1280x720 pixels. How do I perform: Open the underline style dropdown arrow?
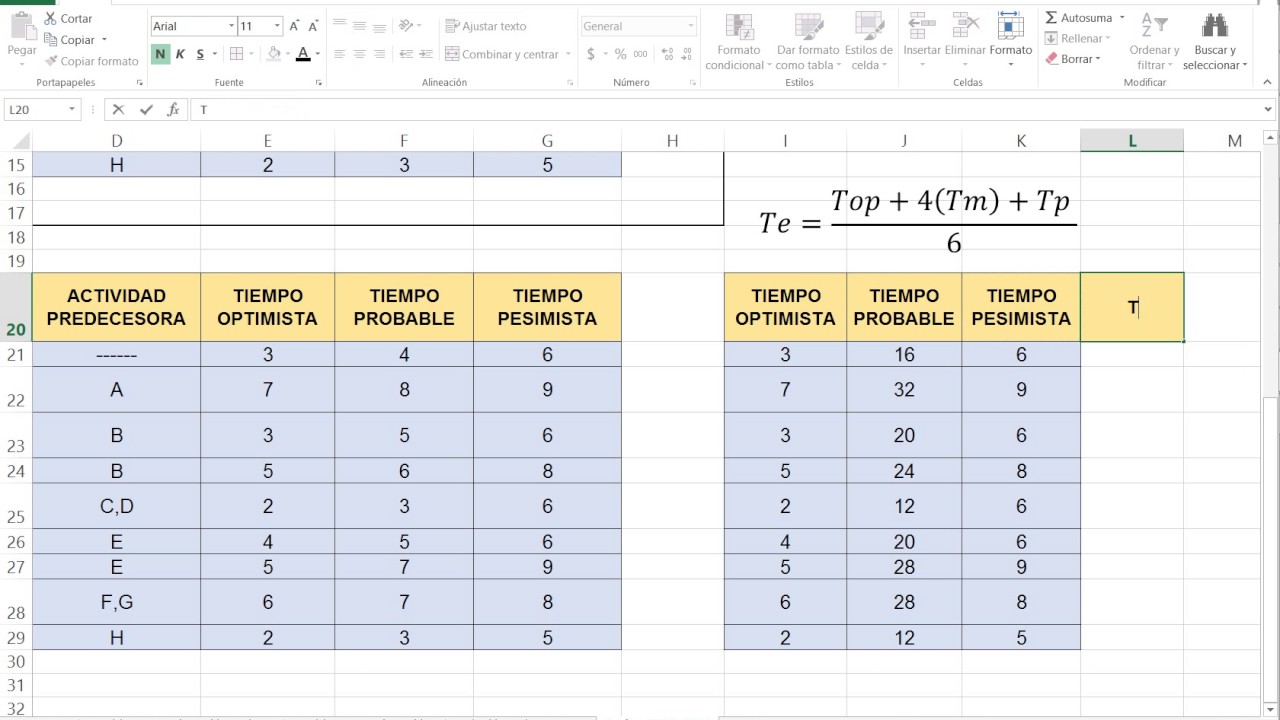pyautogui.click(x=215, y=54)
